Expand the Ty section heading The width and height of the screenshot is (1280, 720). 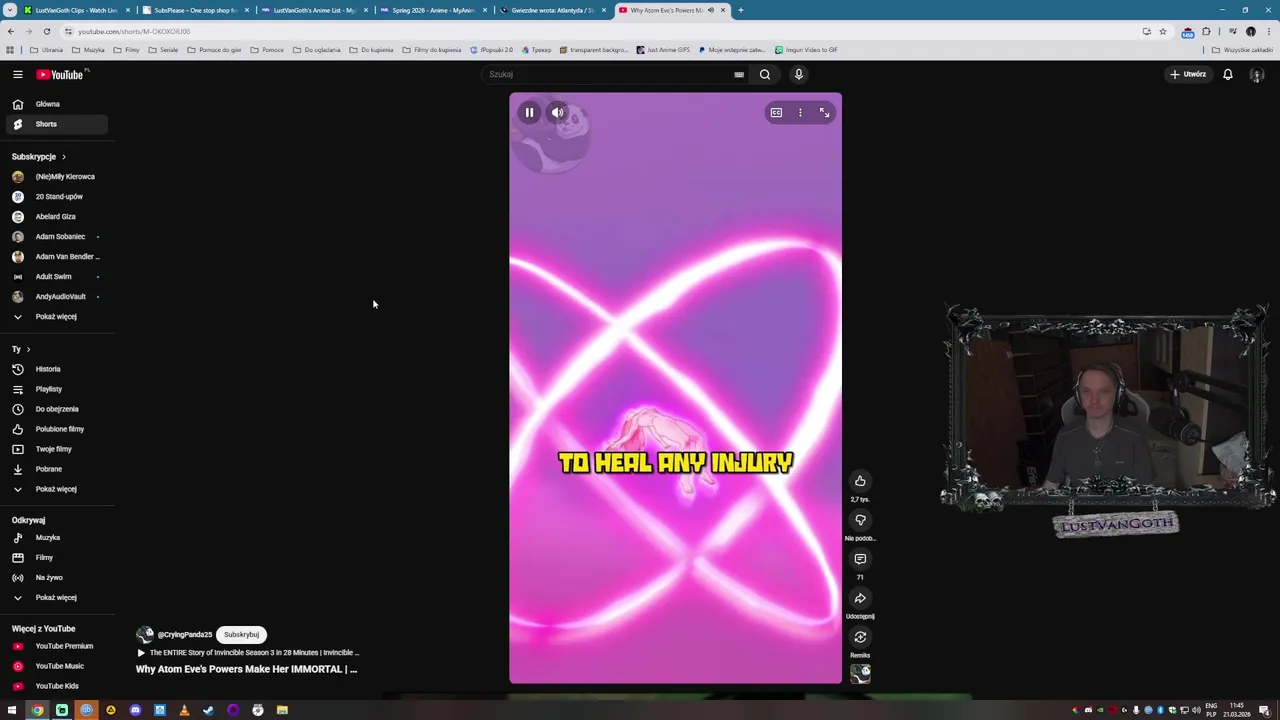[x=21, y=349]
